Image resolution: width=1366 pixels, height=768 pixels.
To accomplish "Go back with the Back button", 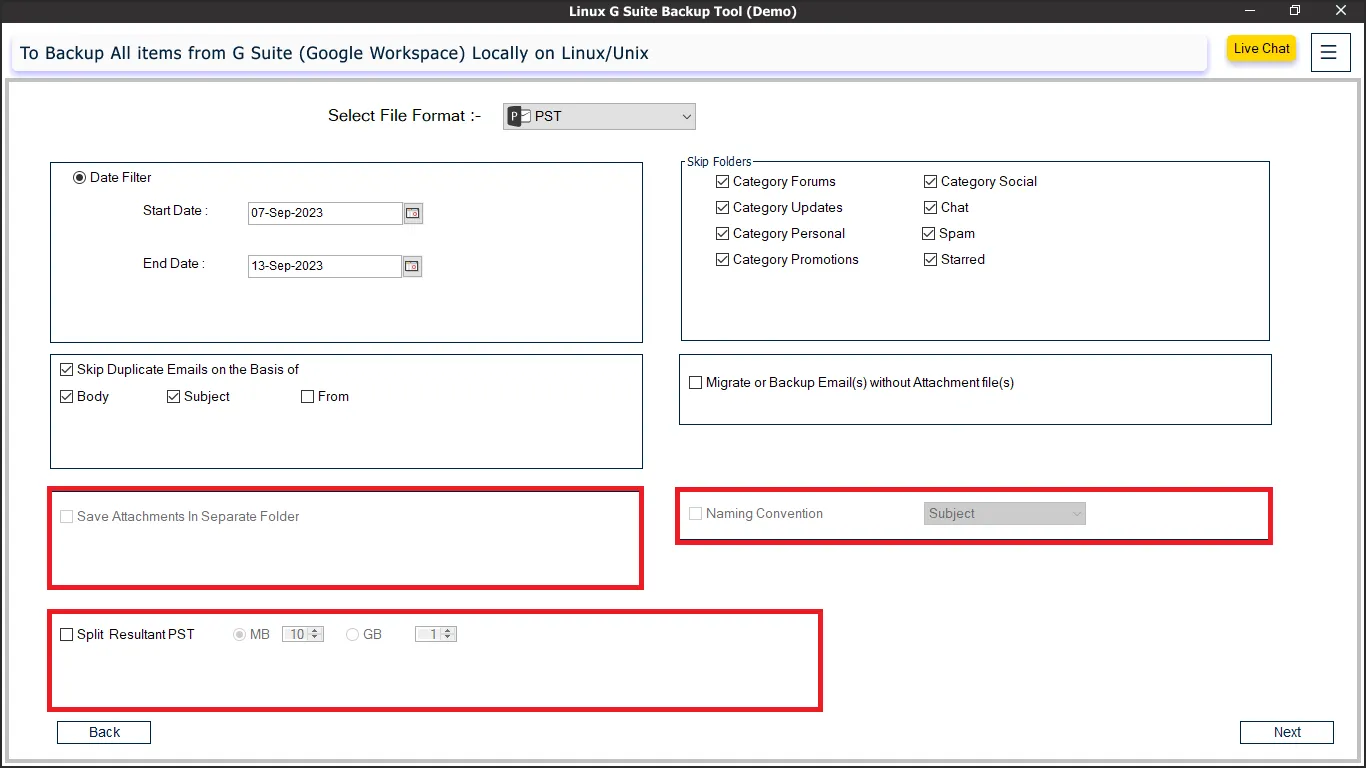I will pyautogui.click(x=104, y=732).
